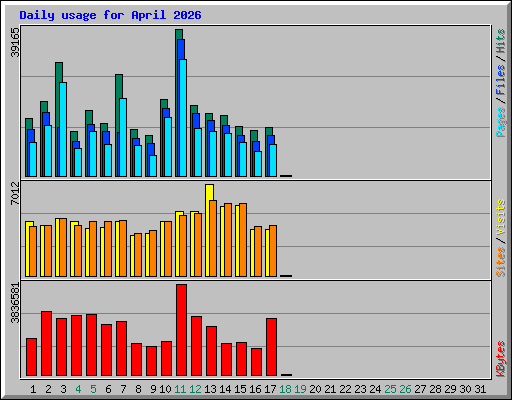Image resolution: width=512 pixels, height=400 pixels.
Task: Click day 4 on the x-axis
Action: [x=78, y=389]
